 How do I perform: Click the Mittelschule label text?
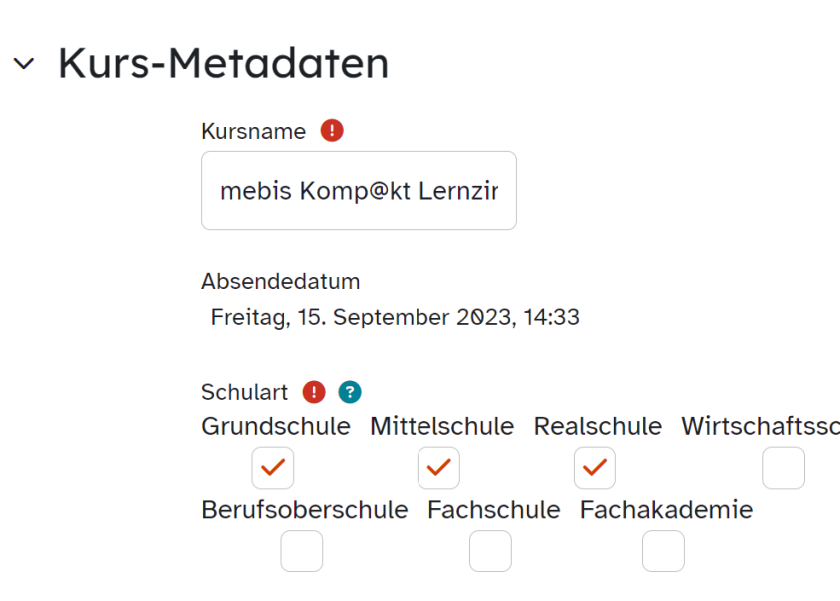(x=442, y=426)
